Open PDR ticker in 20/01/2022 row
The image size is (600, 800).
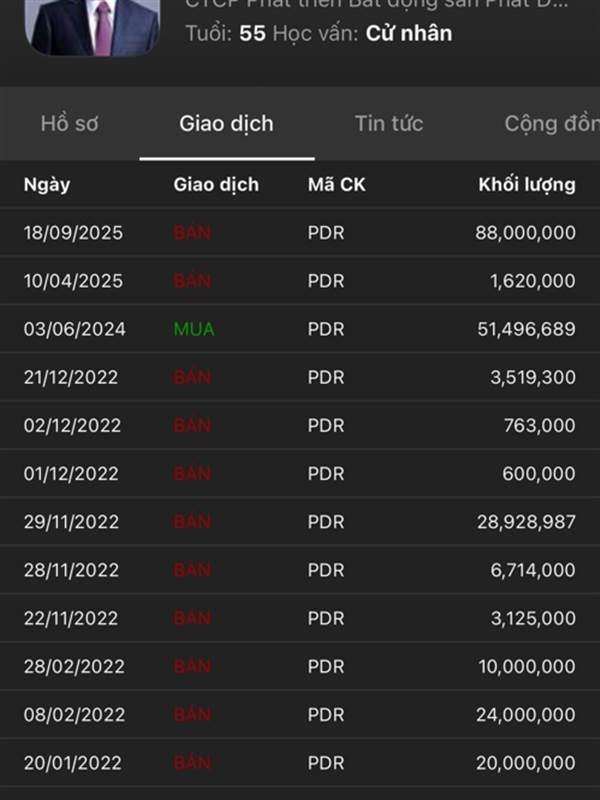tap(326, 763)
